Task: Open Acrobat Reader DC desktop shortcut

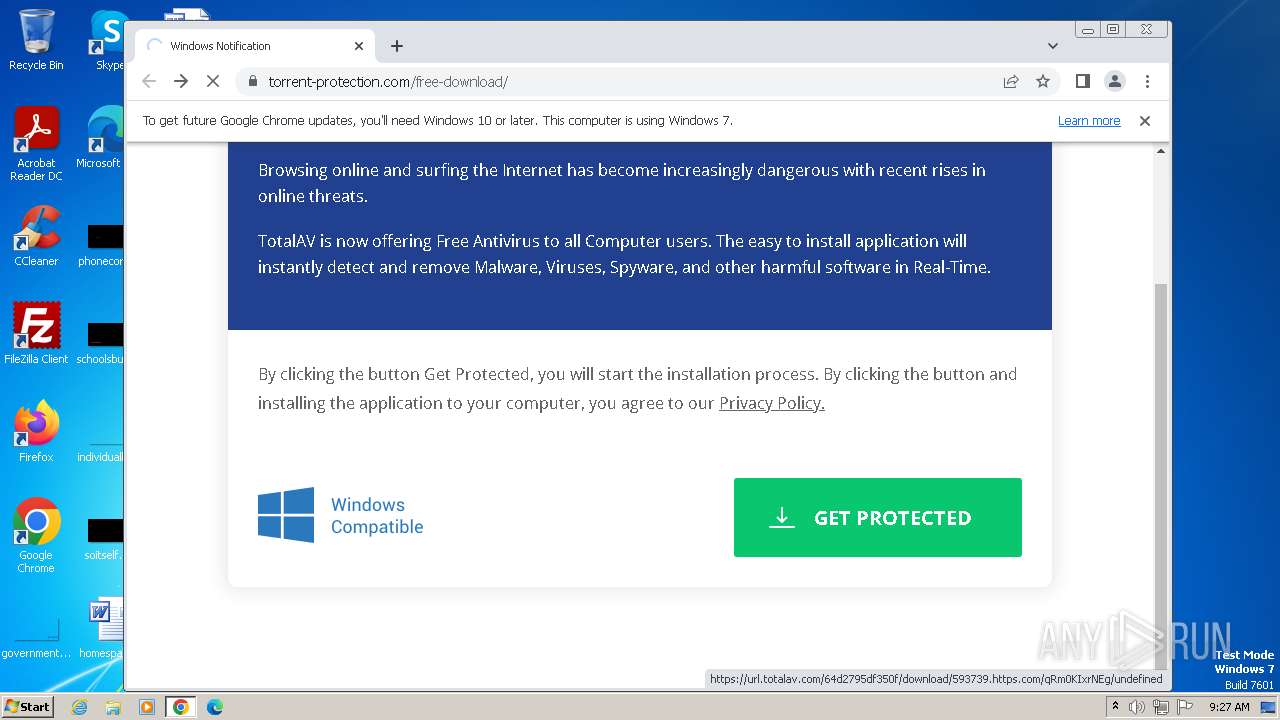Action: (36, 145)
